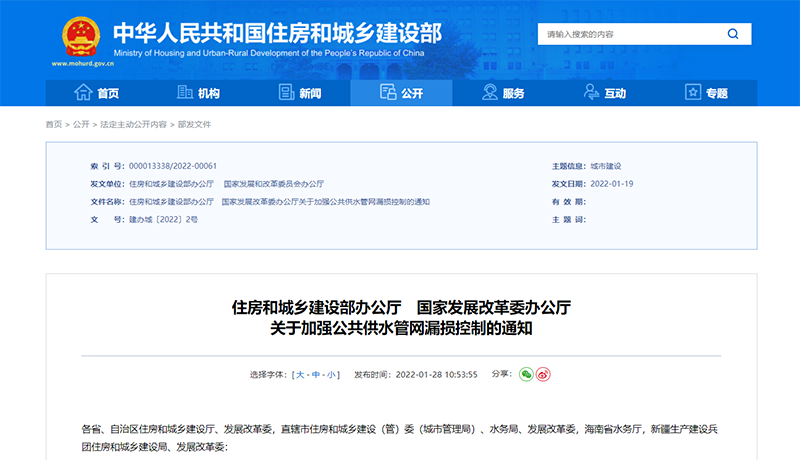Select large font size 大
800x460 pixels.
[x=299, y=374]
